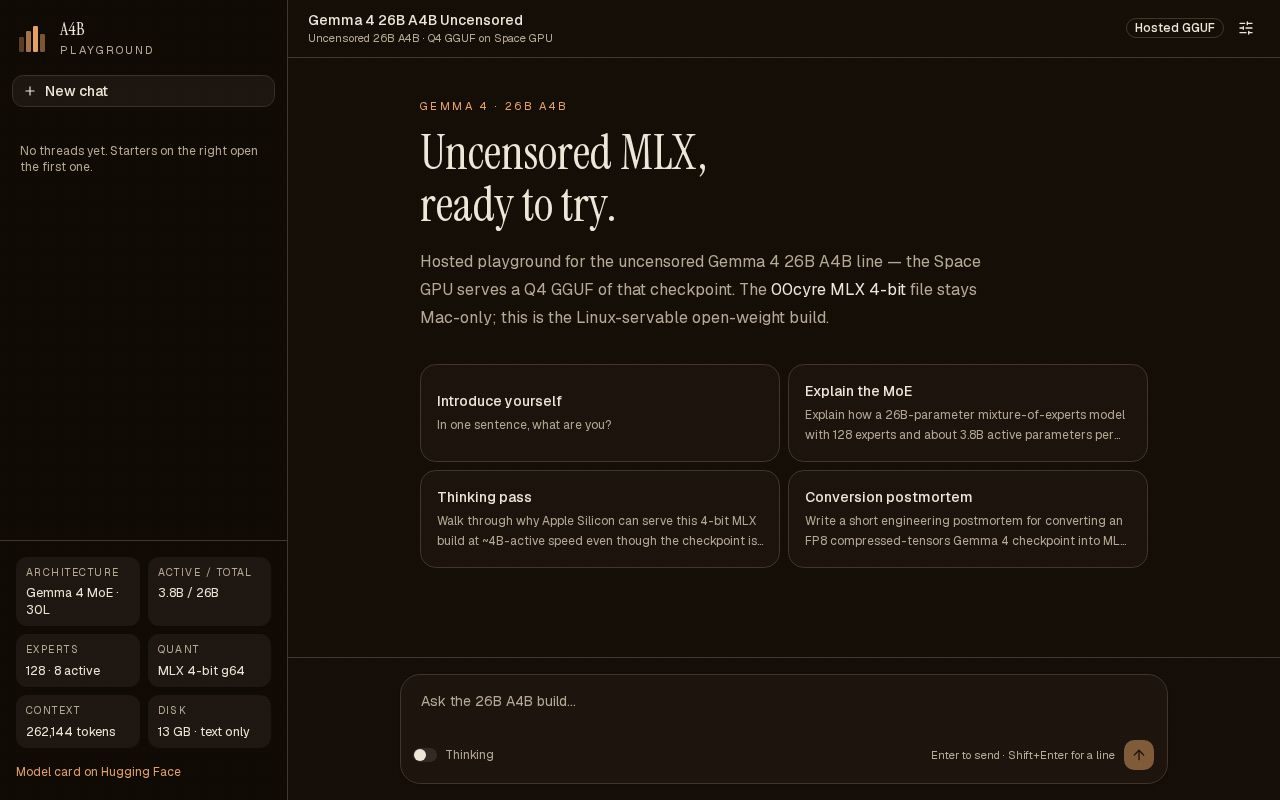1280x800 pixels.
Task: Toggle the Thinking switch on
Action: [425, 755]
